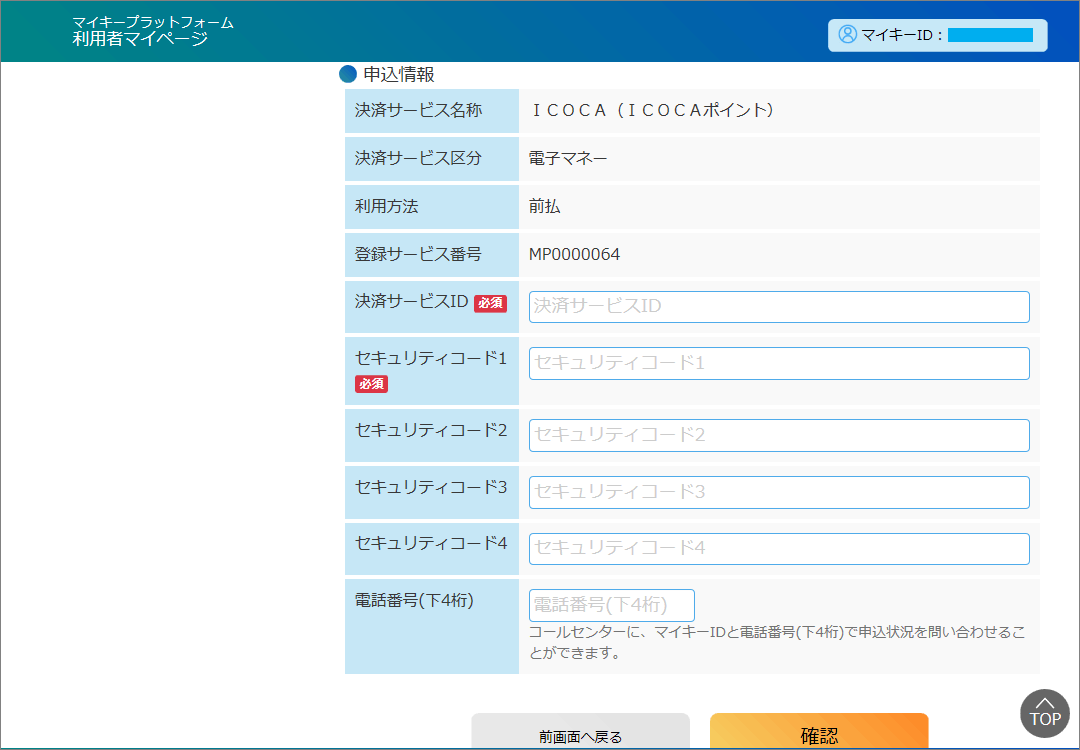Click the 前払 usage method value
1080x750 pixels.
point(545,207)
